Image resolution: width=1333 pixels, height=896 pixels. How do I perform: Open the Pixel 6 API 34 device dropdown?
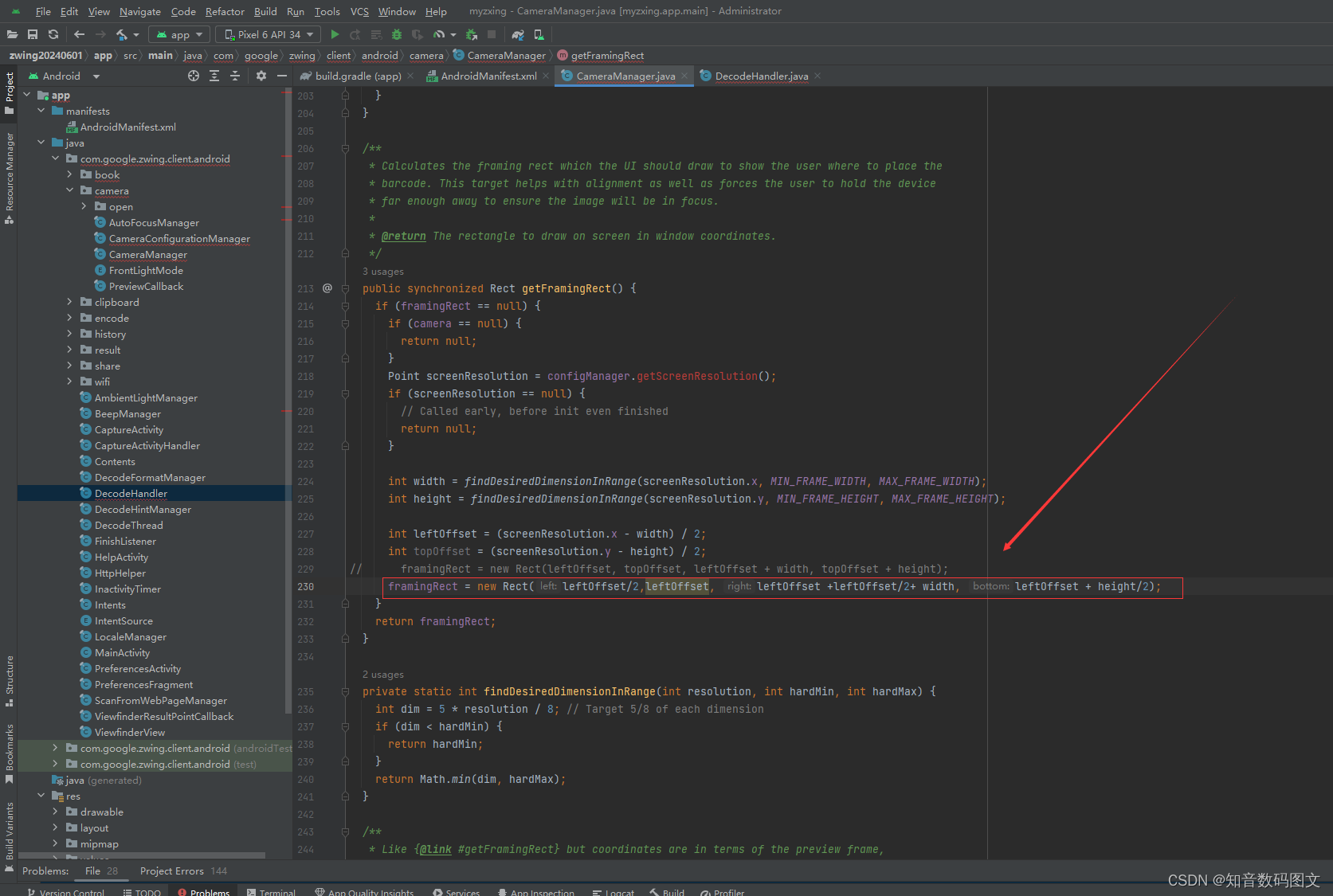267,34
